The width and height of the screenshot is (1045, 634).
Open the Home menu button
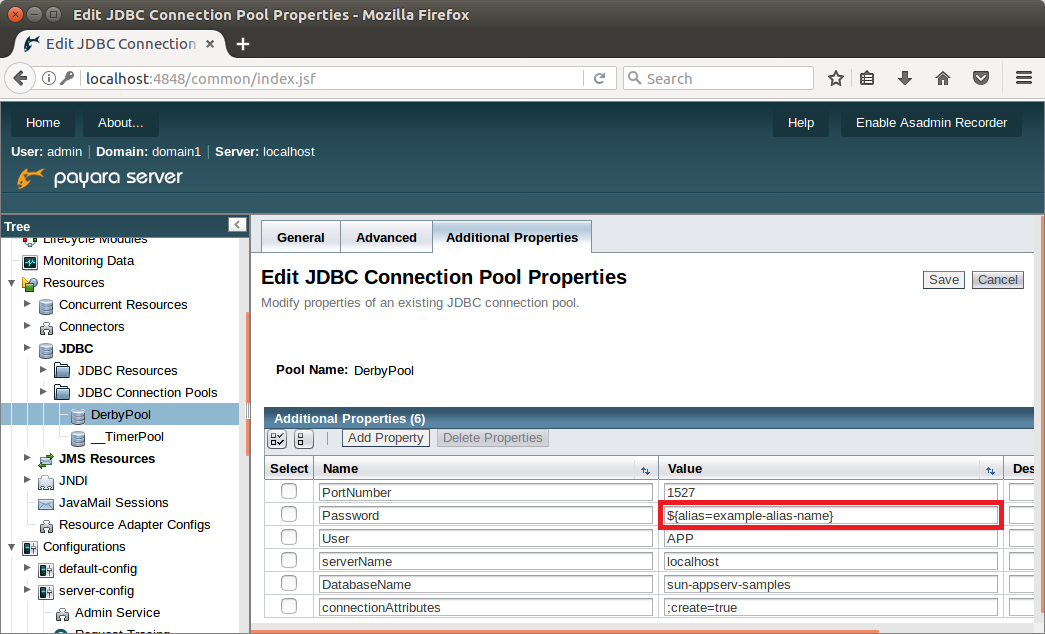43,123
